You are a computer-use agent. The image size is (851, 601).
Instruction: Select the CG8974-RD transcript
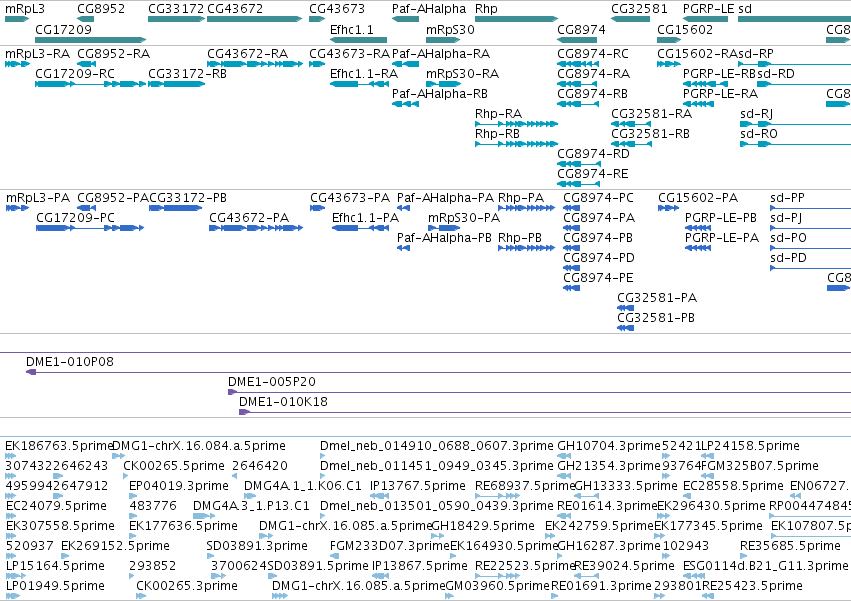tap(578, 164)
